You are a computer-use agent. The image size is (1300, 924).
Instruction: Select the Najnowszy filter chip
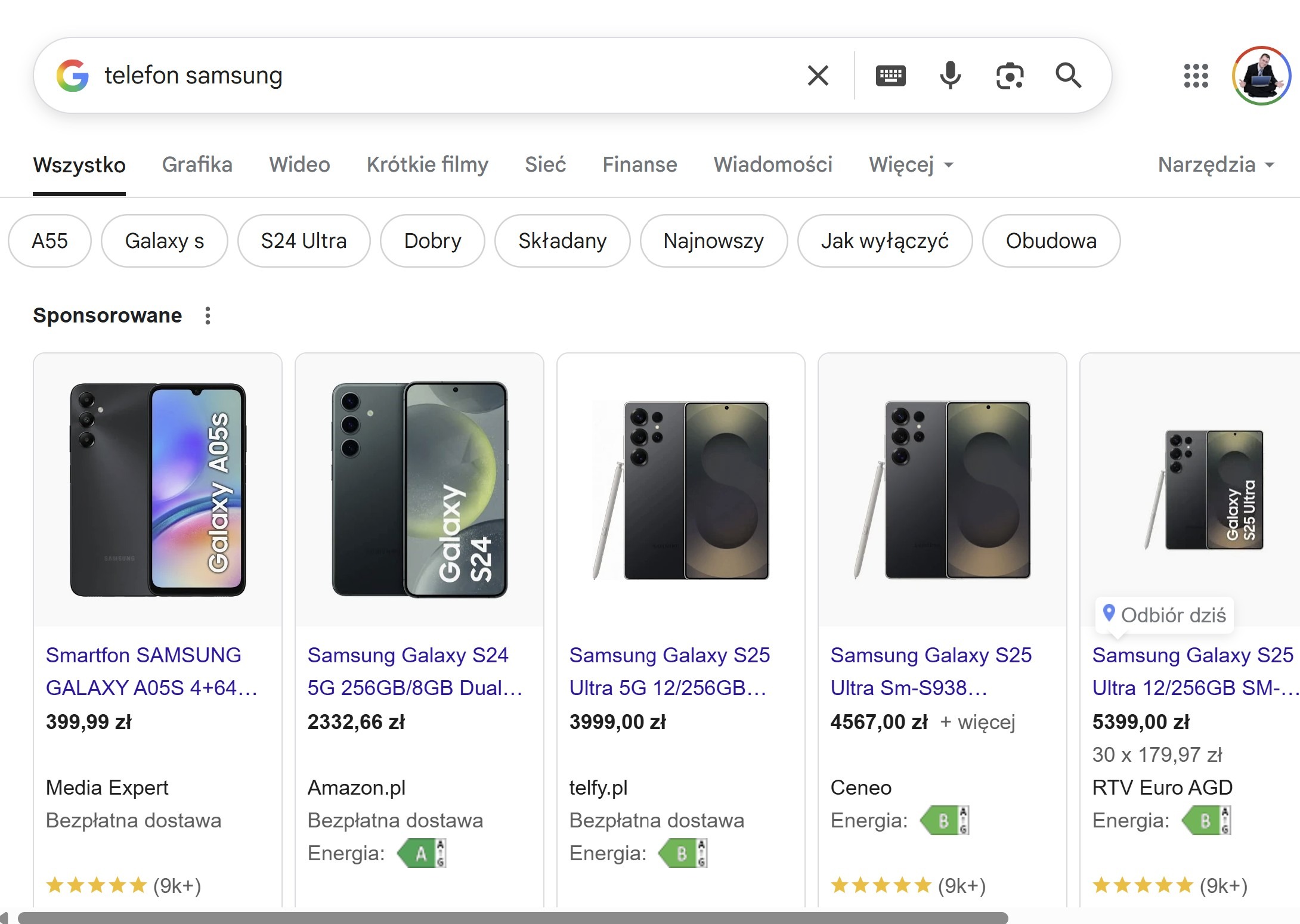click(x=714, y=241)
